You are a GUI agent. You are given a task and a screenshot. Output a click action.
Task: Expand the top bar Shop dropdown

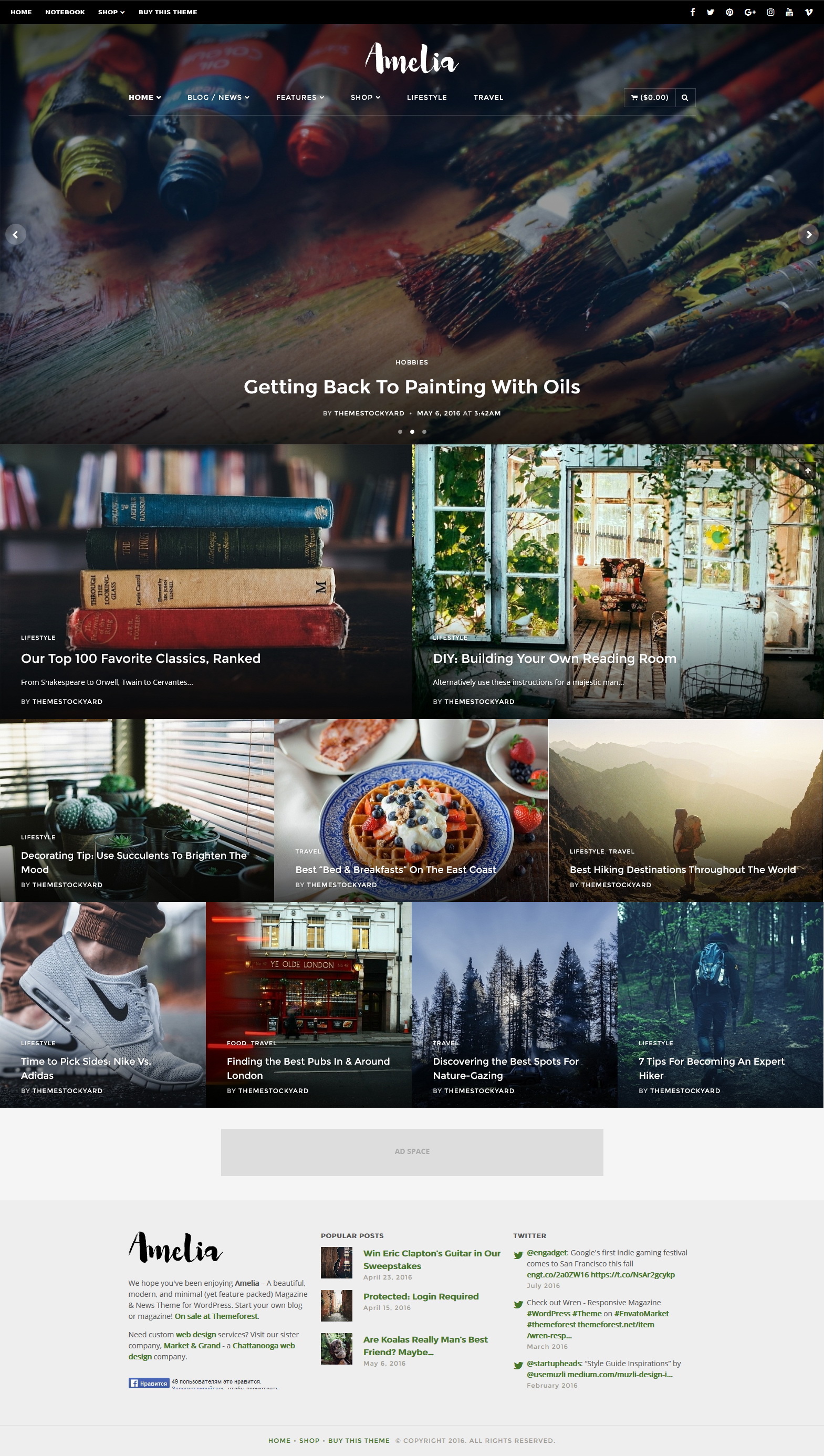(111, 12)
